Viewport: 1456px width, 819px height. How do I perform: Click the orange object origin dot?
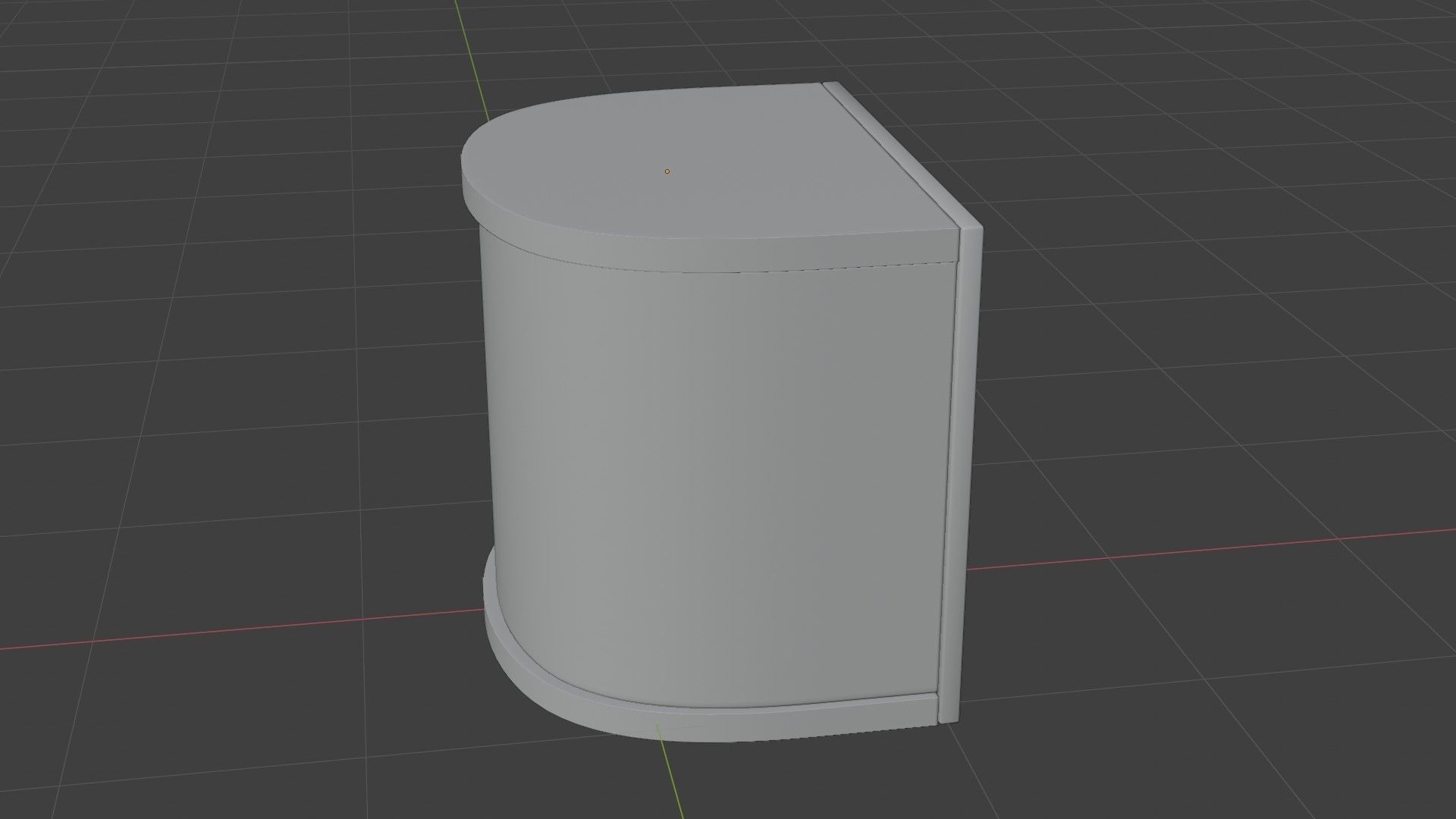tap(667, 171)
